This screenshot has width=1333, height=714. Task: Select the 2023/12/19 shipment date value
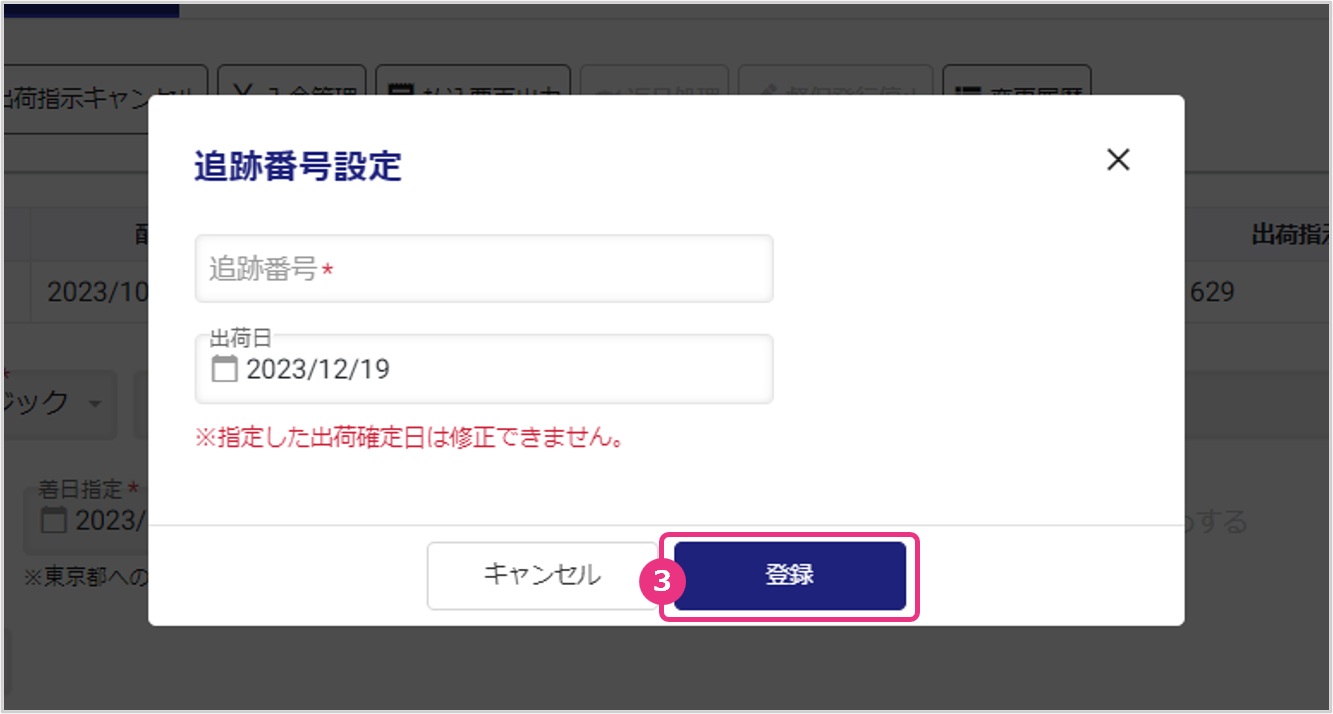(318, 369)
